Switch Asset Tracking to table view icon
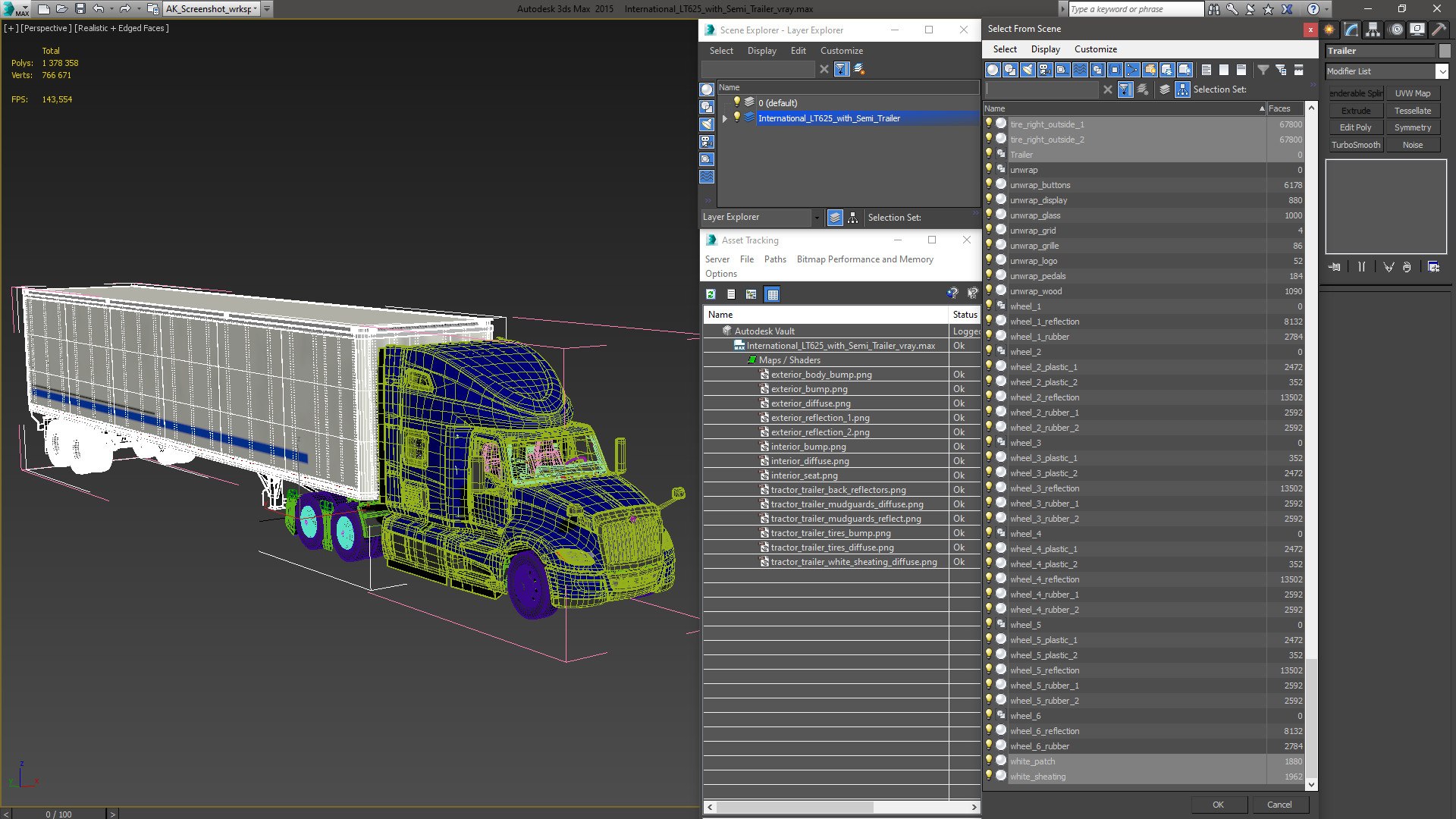This screenshot has height=819, width=1456. pyautogui.click(x=772, y=294)
